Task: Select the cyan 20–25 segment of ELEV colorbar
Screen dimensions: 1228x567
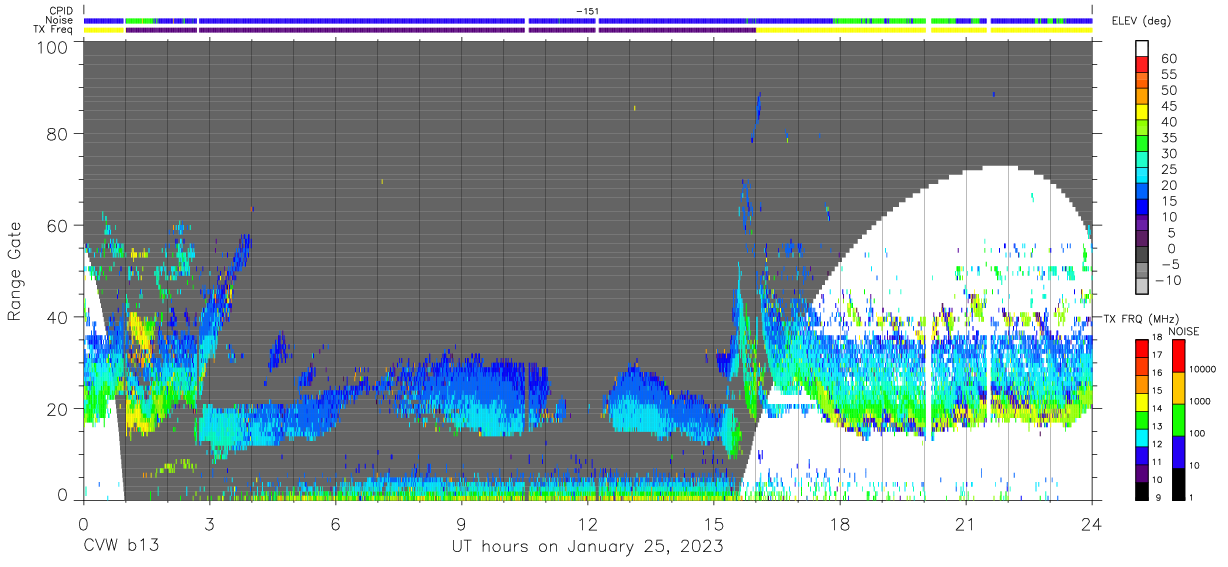Action: pos(1143,177)
